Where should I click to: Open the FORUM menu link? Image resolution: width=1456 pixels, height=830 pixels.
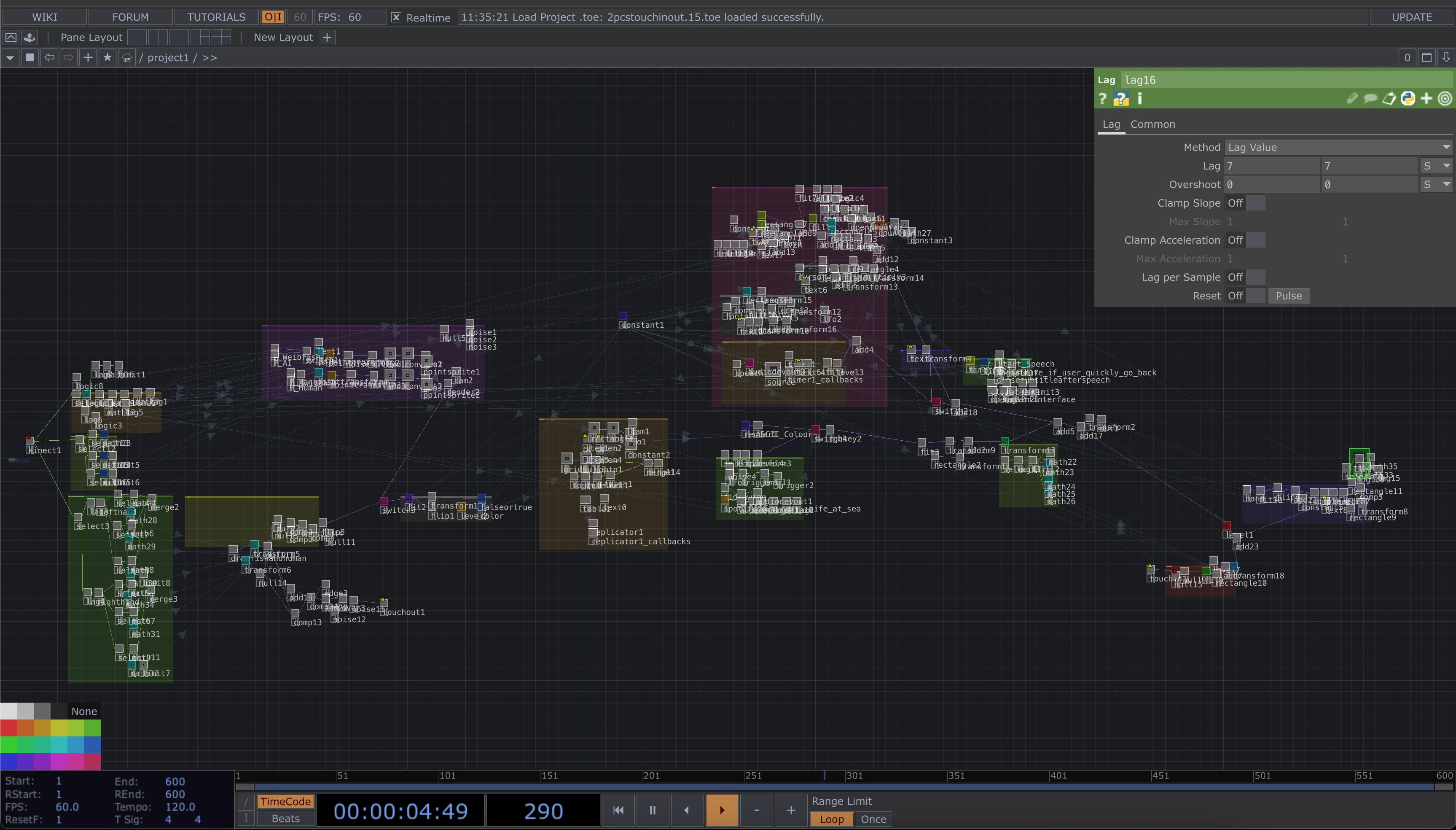coord(130,17)
